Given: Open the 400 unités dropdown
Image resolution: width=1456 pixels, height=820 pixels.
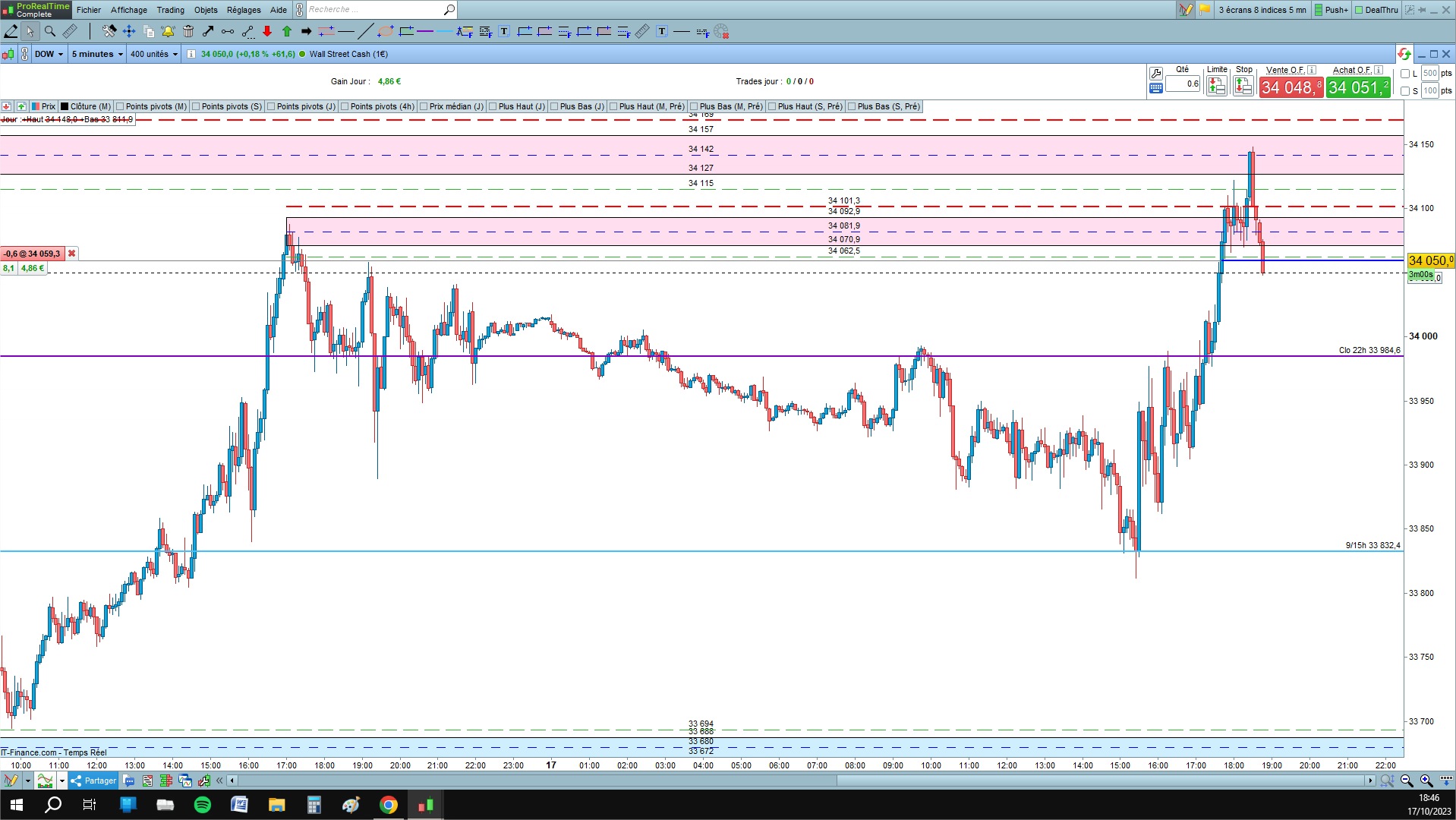Looking at the screenshot, I should pyautogui.click(x=153, y=54).
